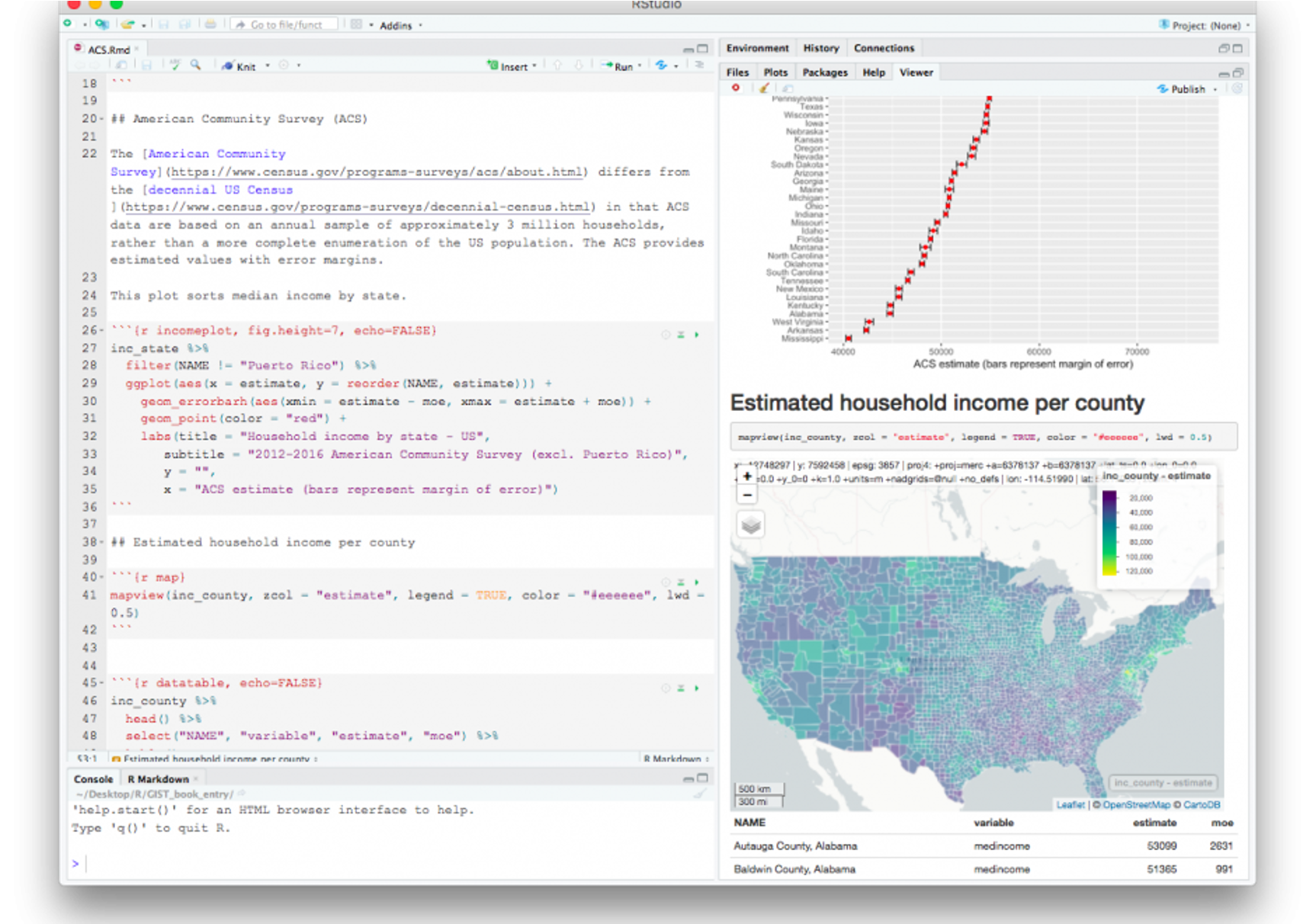Click the Go to file/function field
Viewport: 1316px width, 924px height.
coord(287,25)
